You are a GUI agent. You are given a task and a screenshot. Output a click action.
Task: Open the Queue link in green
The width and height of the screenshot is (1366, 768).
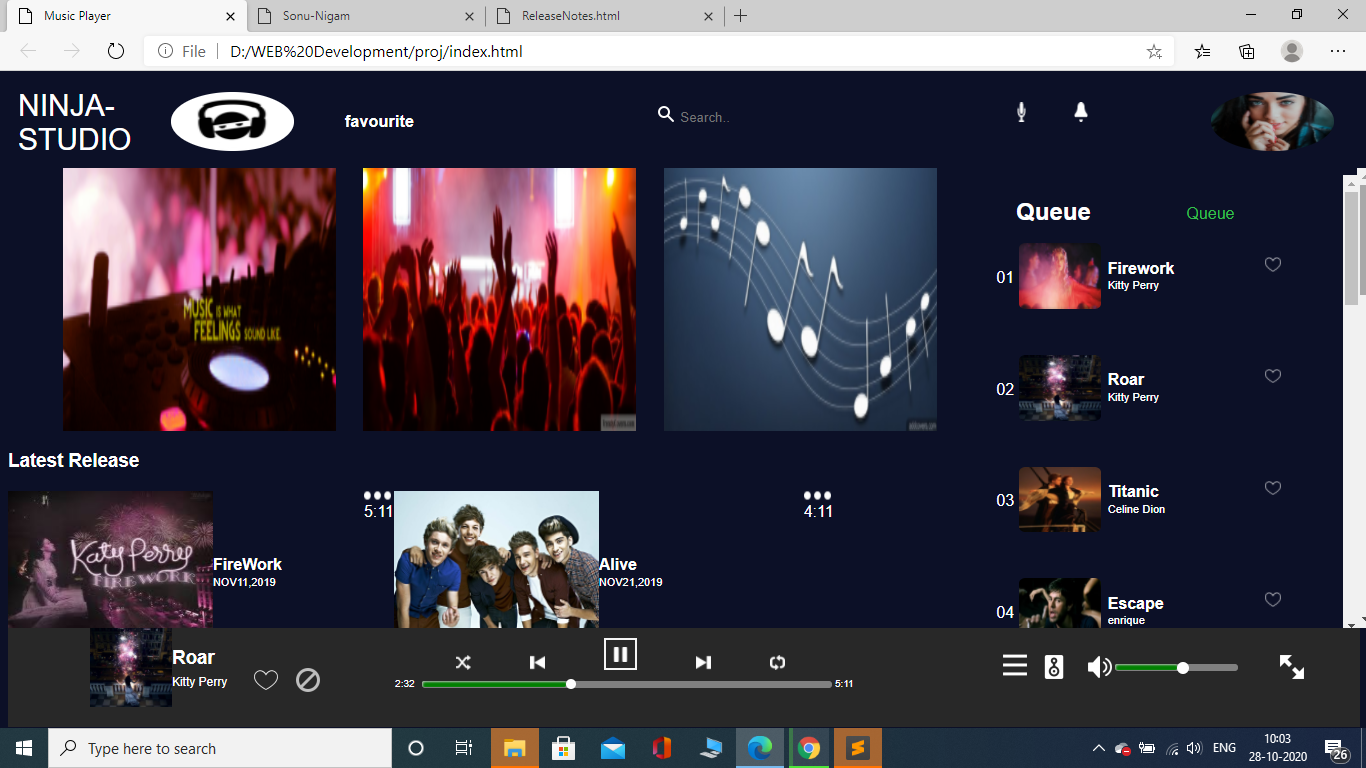point(1210,213)
